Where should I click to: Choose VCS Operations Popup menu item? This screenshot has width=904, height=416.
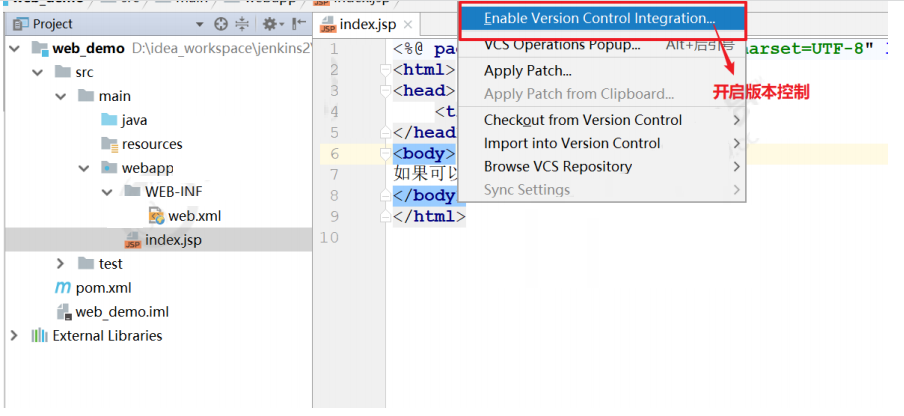(x=602, y=45)
